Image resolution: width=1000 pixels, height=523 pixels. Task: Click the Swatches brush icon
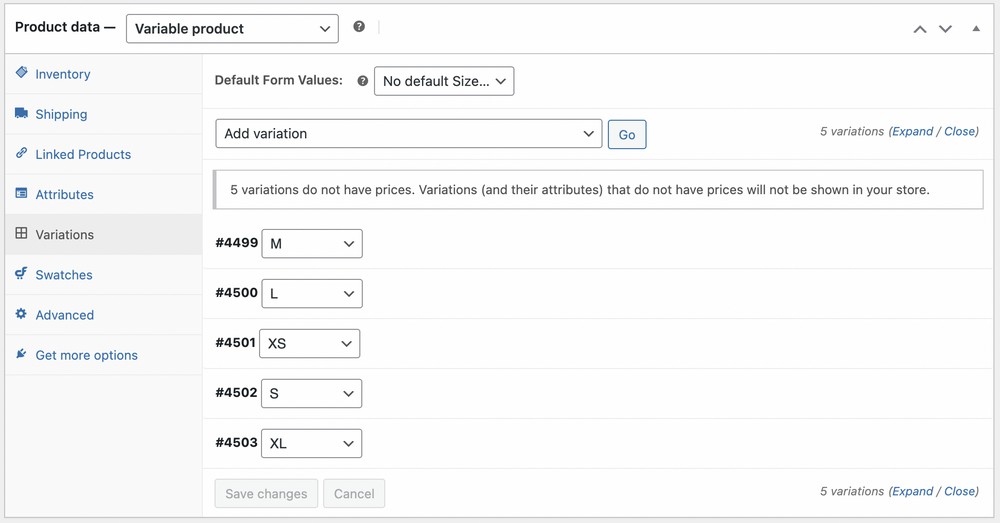(22, 274)
